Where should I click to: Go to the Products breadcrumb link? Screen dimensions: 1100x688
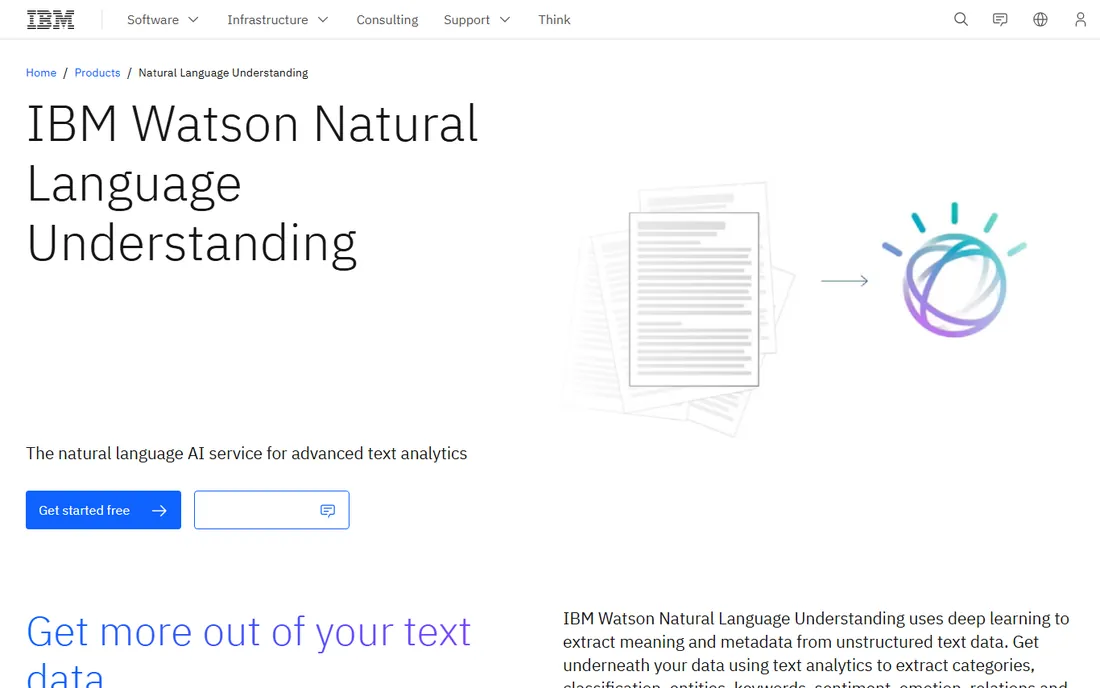pyautogui.click(x=98, y=73)
